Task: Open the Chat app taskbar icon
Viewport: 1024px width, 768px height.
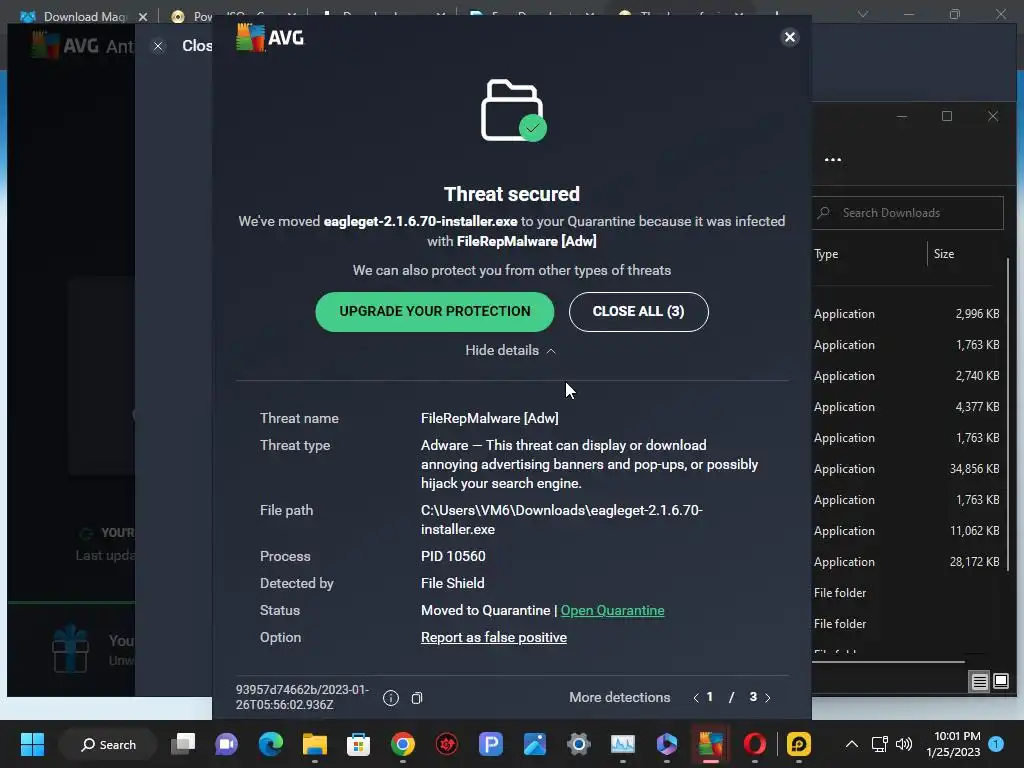Action: (227, 744)
